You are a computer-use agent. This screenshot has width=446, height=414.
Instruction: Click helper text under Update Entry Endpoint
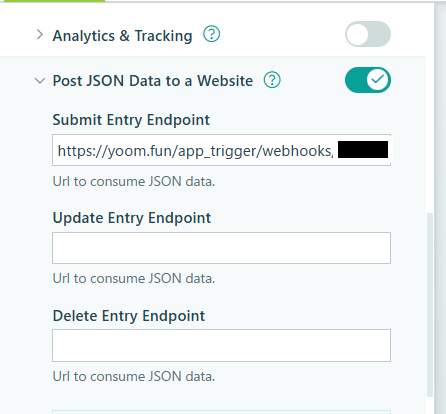134,278
